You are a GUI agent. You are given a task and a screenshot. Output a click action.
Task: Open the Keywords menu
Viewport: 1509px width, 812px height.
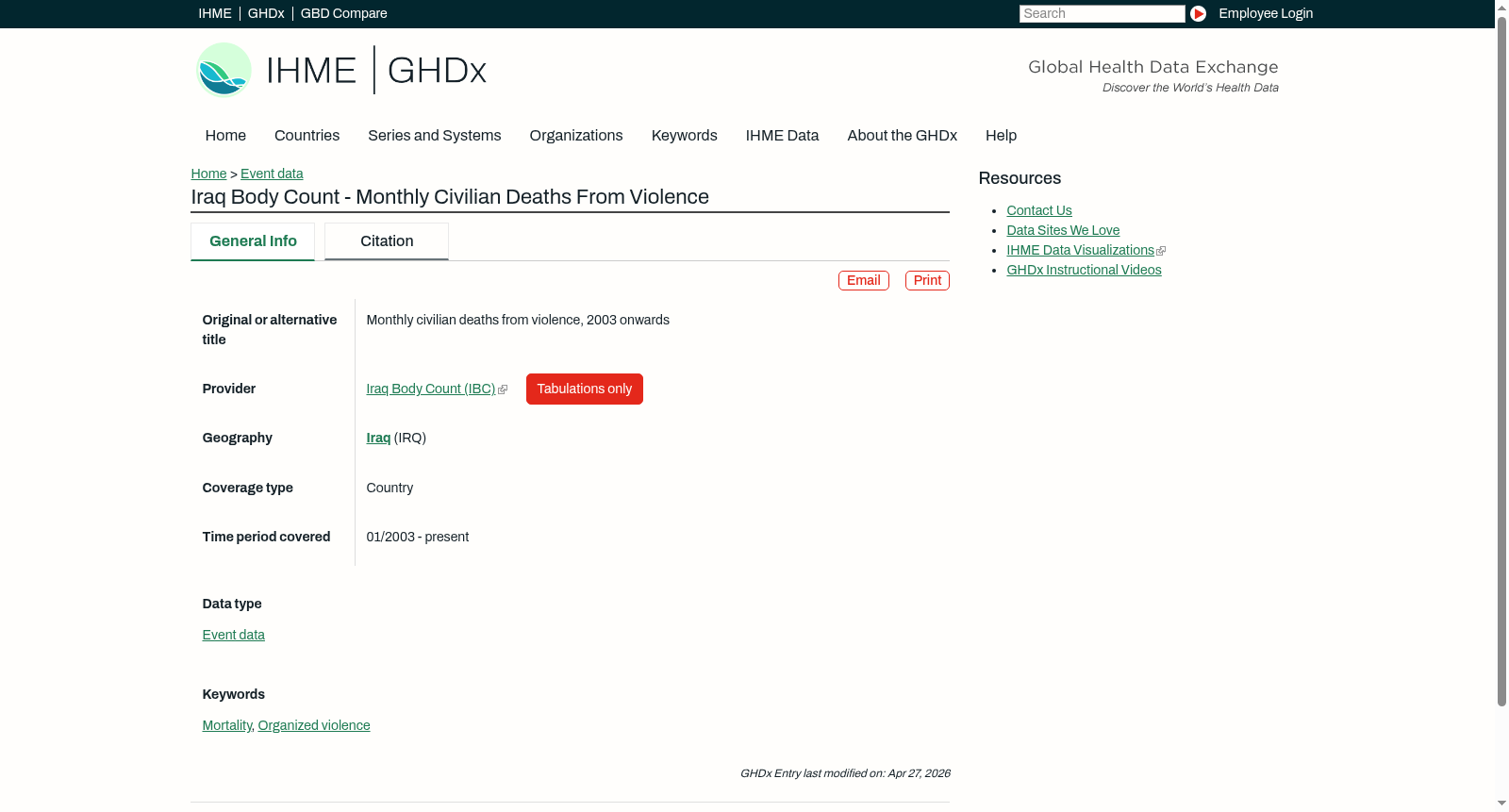point(685,136)
